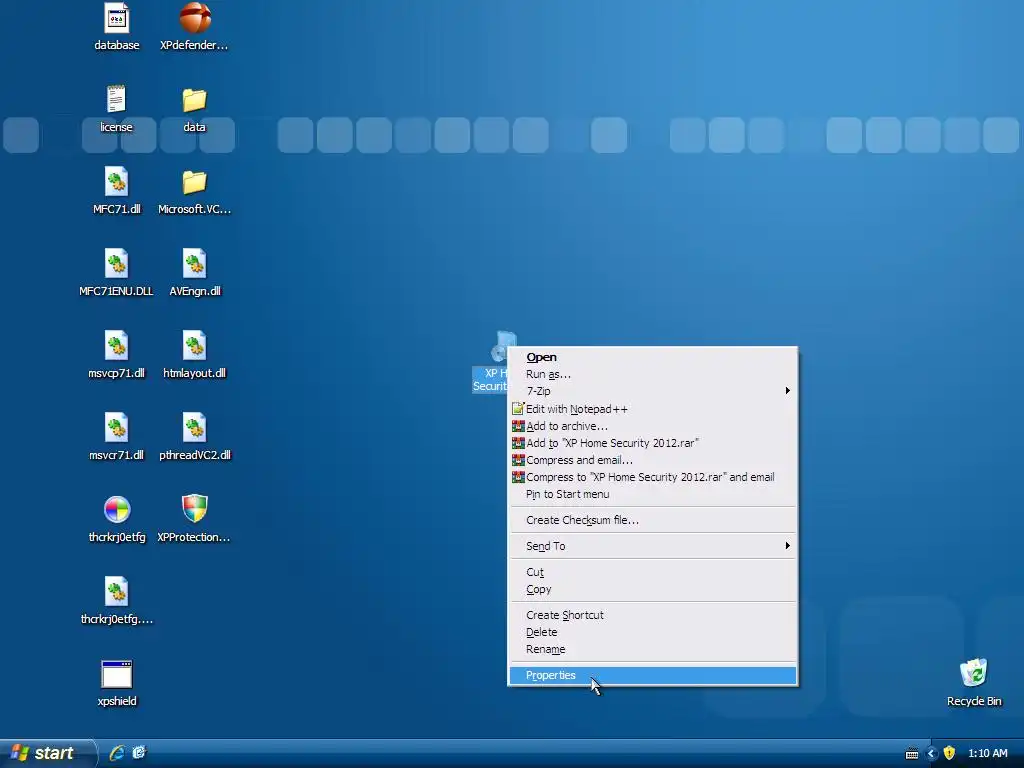Viewport: 1024px width, 768px height.
Task: Open the Start menu
Action: pos(47,753)
